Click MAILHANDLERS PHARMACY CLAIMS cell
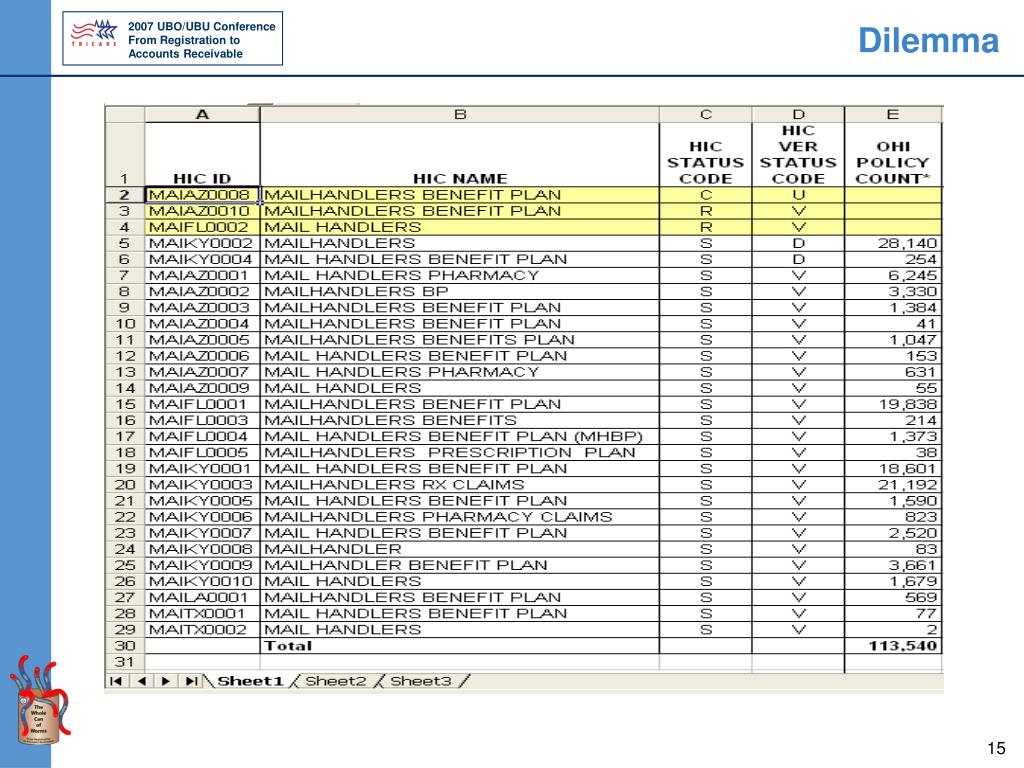 click(460, 517)
